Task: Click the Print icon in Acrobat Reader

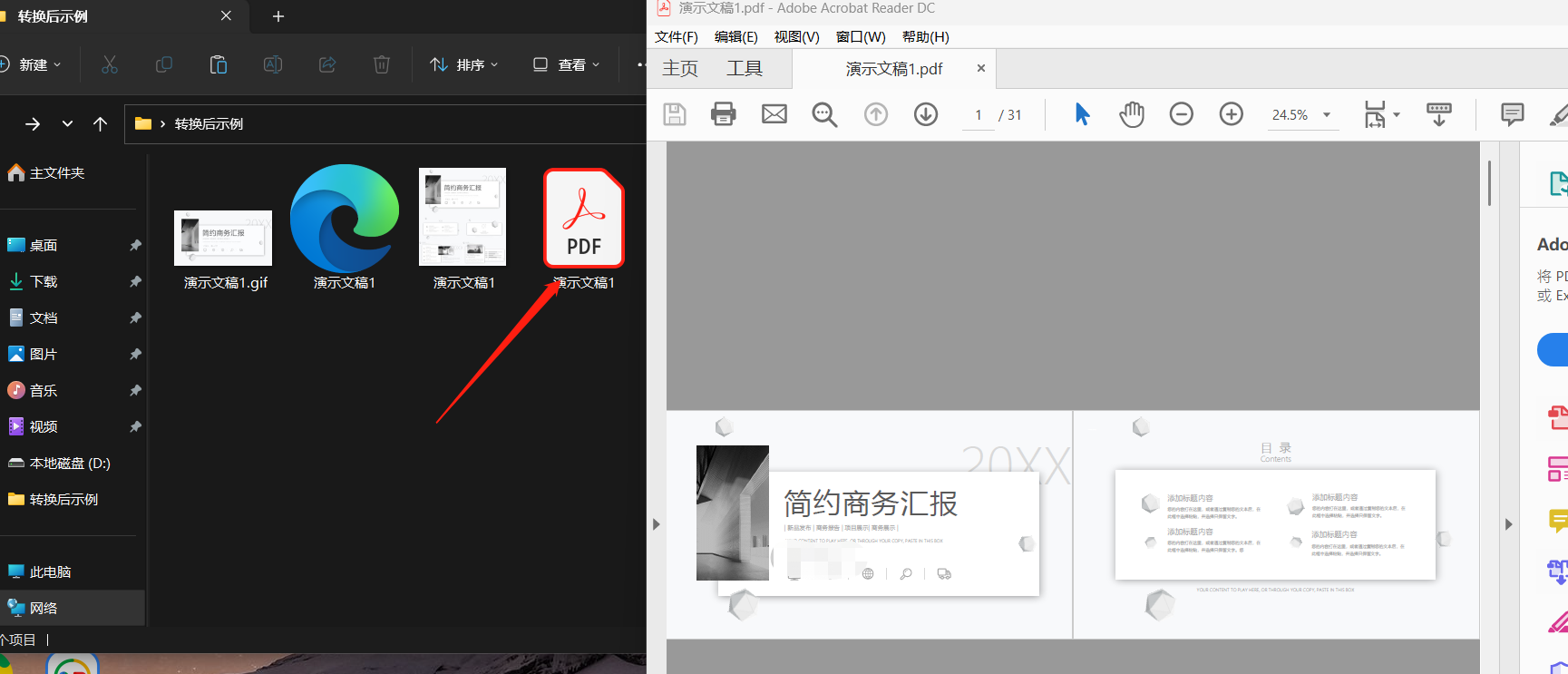Action: point(724,114)
